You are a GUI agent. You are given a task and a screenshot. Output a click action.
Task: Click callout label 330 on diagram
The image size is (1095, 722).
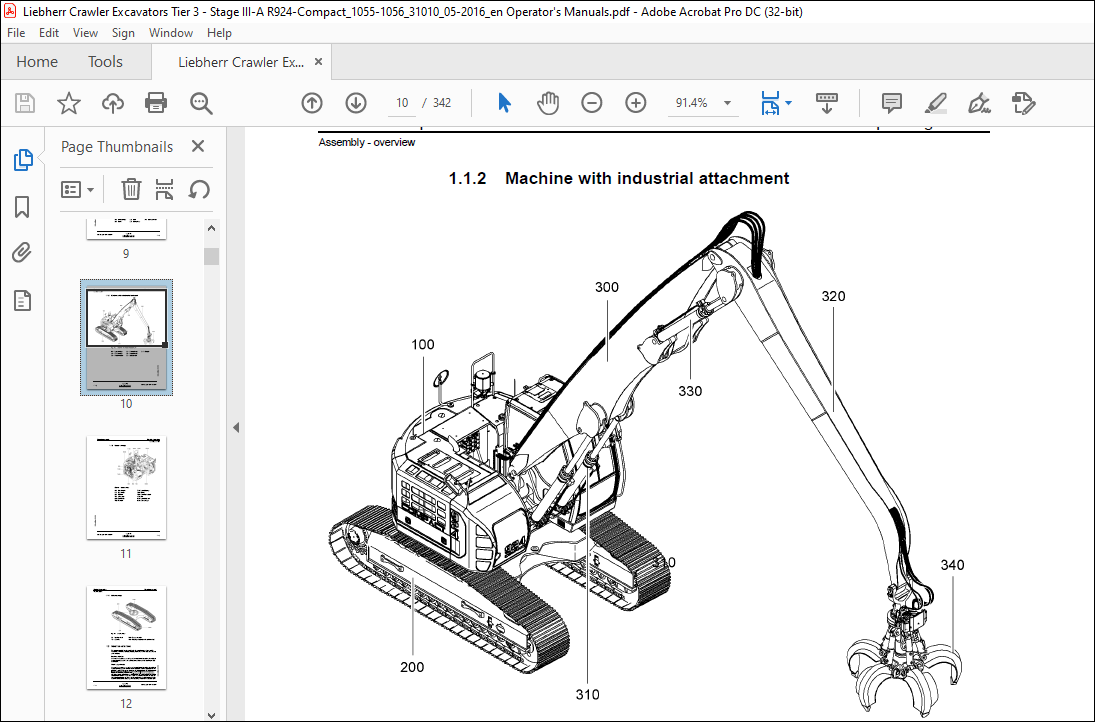point(690,391)
